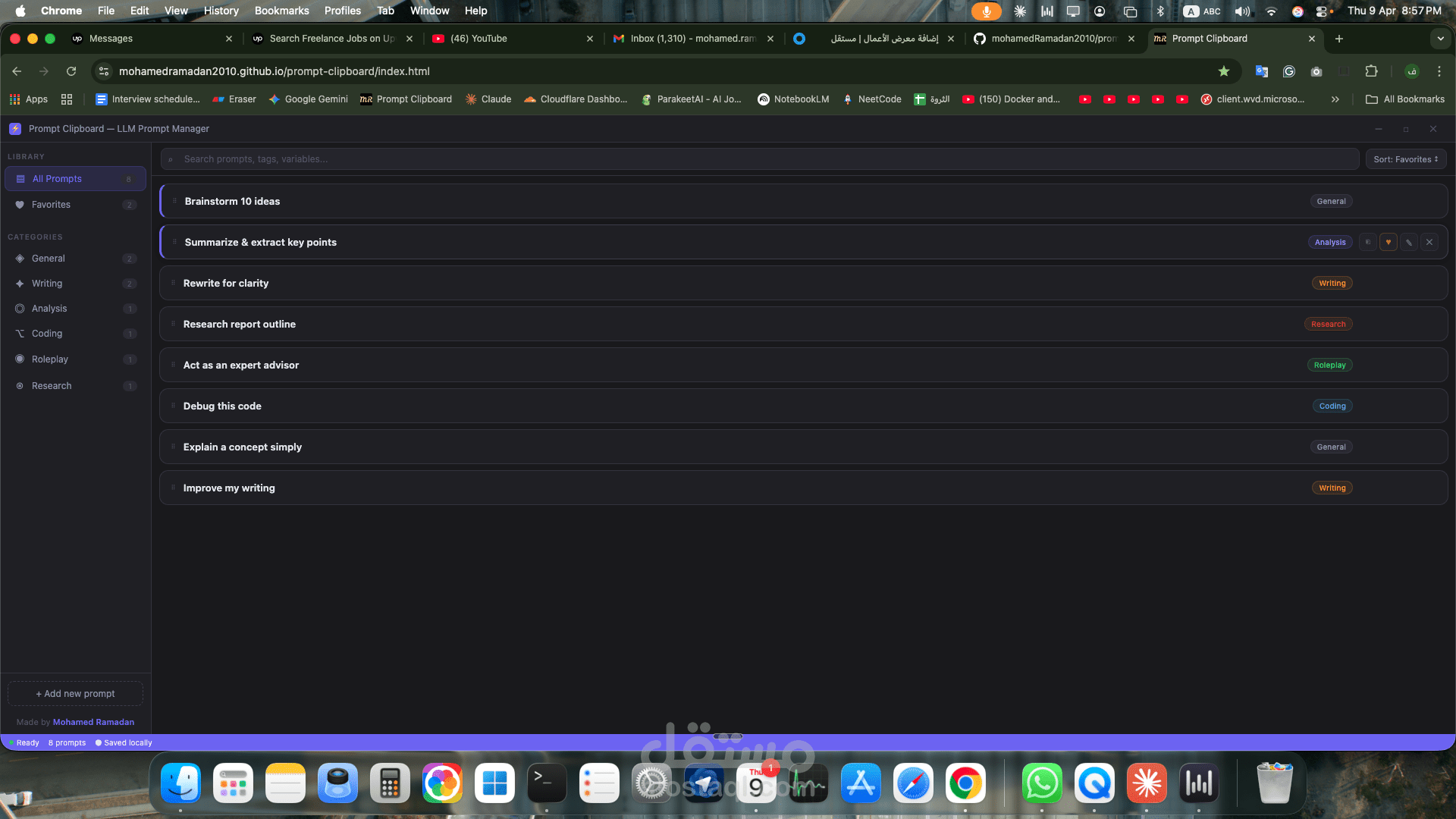1456x819 pixels.
Task: Open the Mohamed Ramadan author link
Action: 93,723
